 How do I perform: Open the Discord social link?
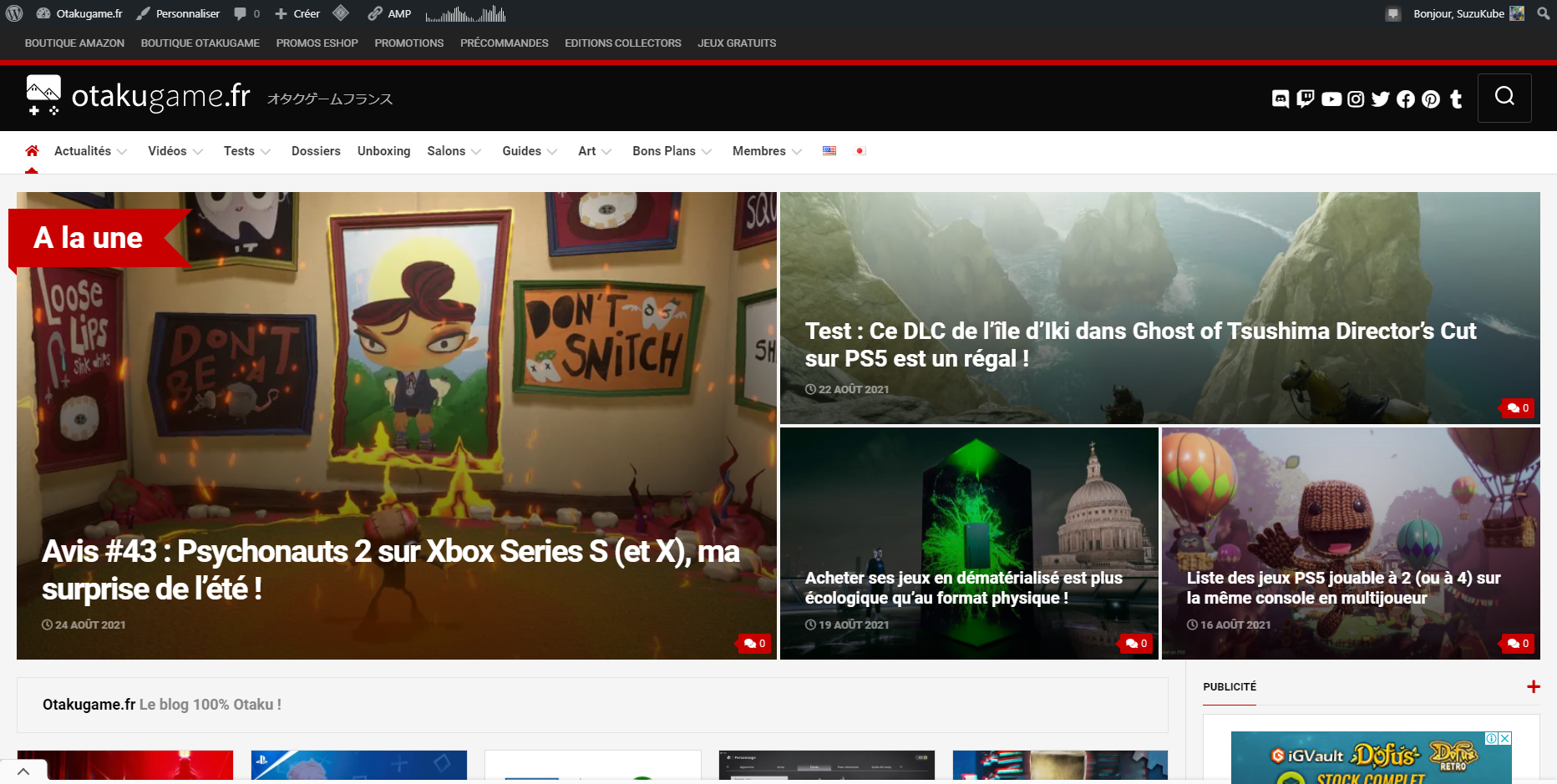(1281, 99)
